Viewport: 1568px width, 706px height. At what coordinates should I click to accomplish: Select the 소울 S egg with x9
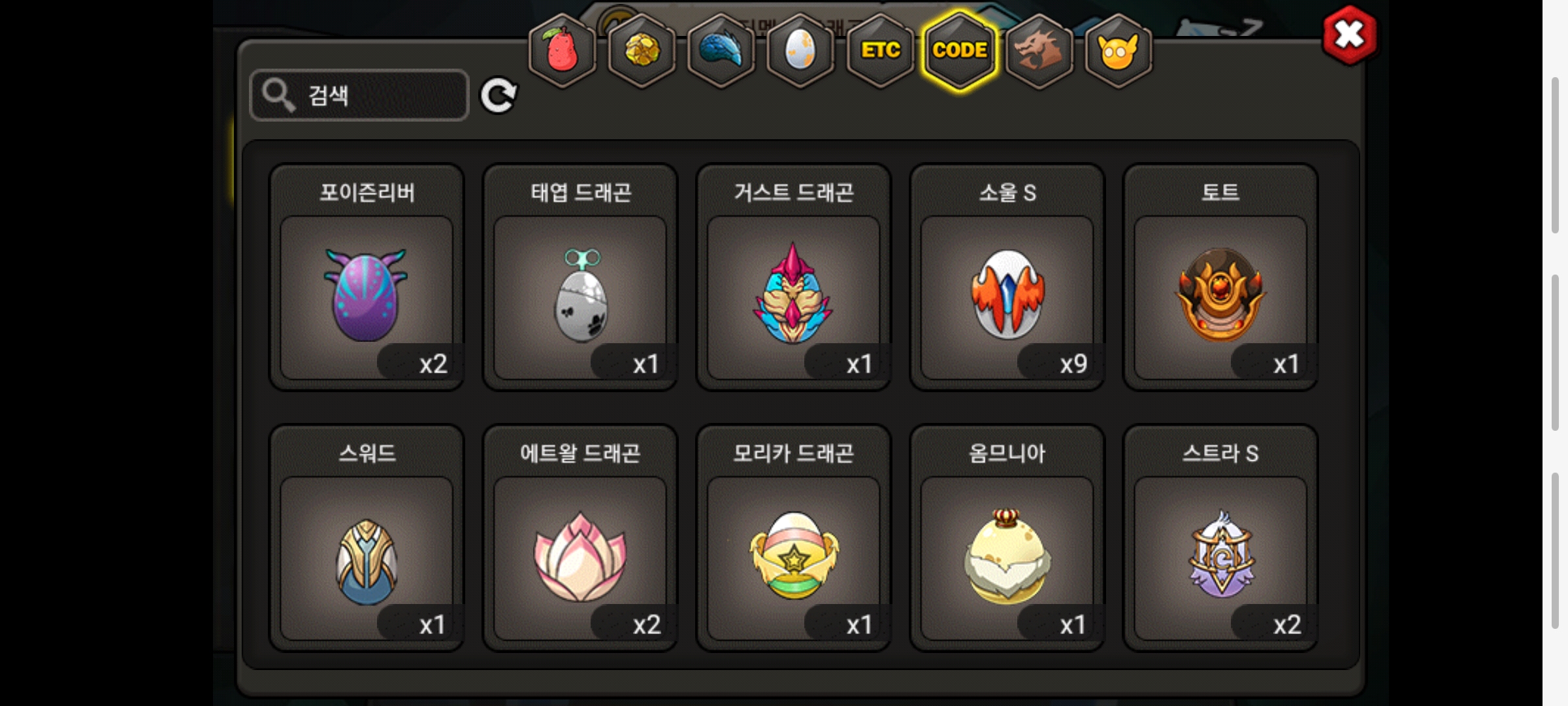tap(1007, 277)
